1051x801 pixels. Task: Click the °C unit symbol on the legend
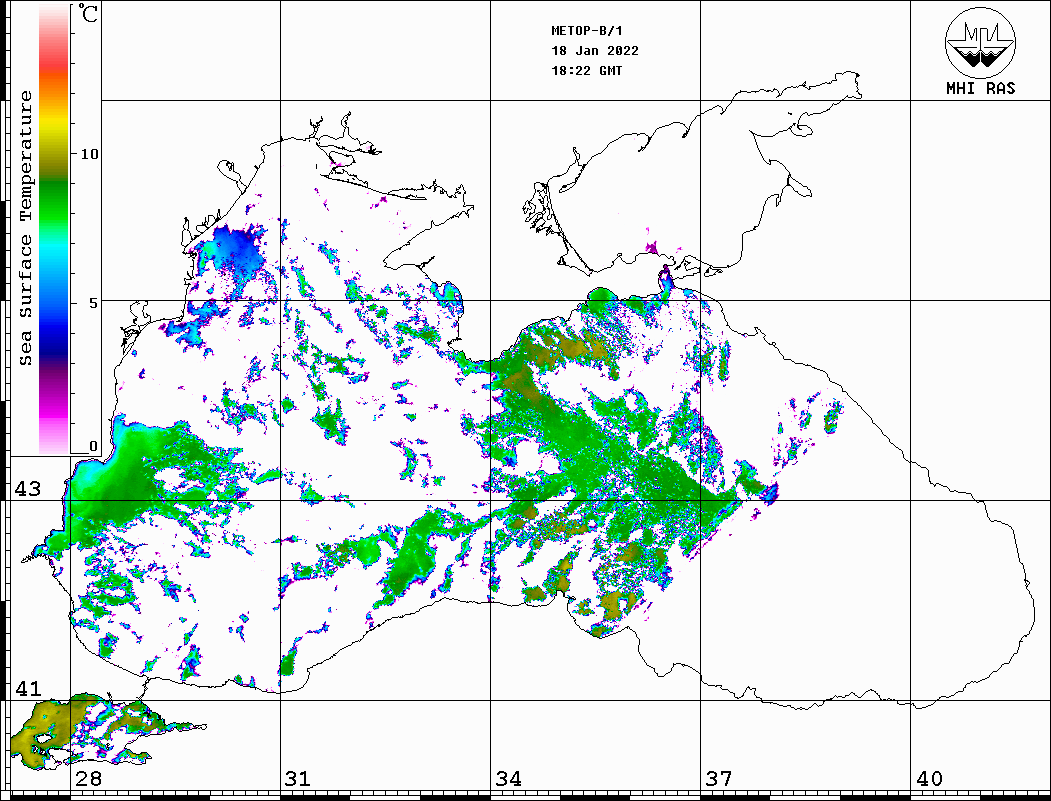point(89,15)
